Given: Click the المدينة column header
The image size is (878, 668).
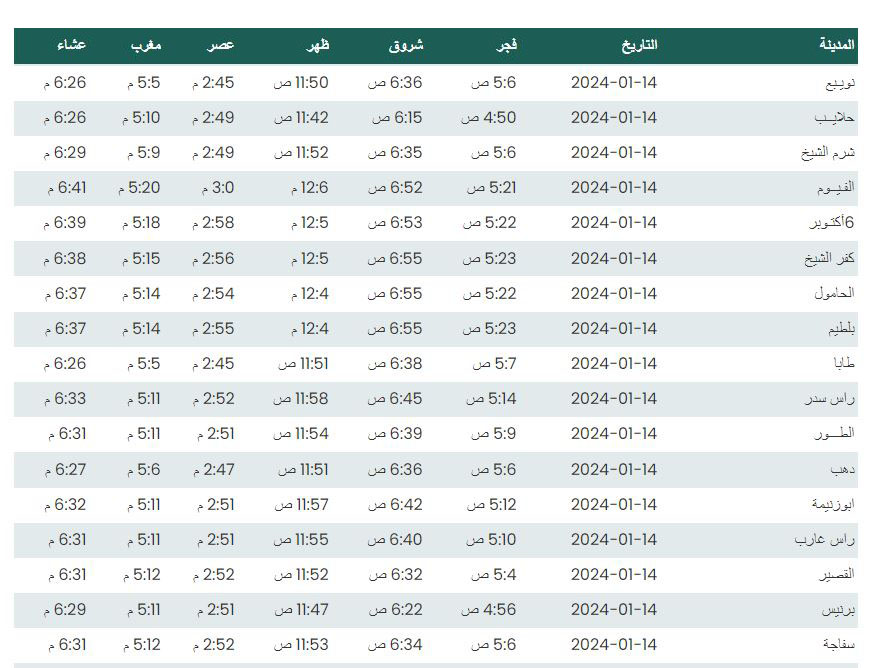Looking at the screenshot, I should (837, 45).
